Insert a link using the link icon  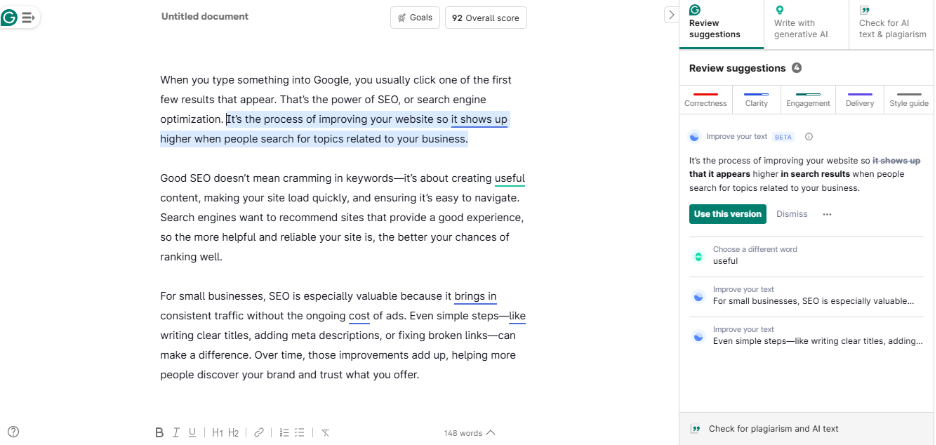coord(259,433)
